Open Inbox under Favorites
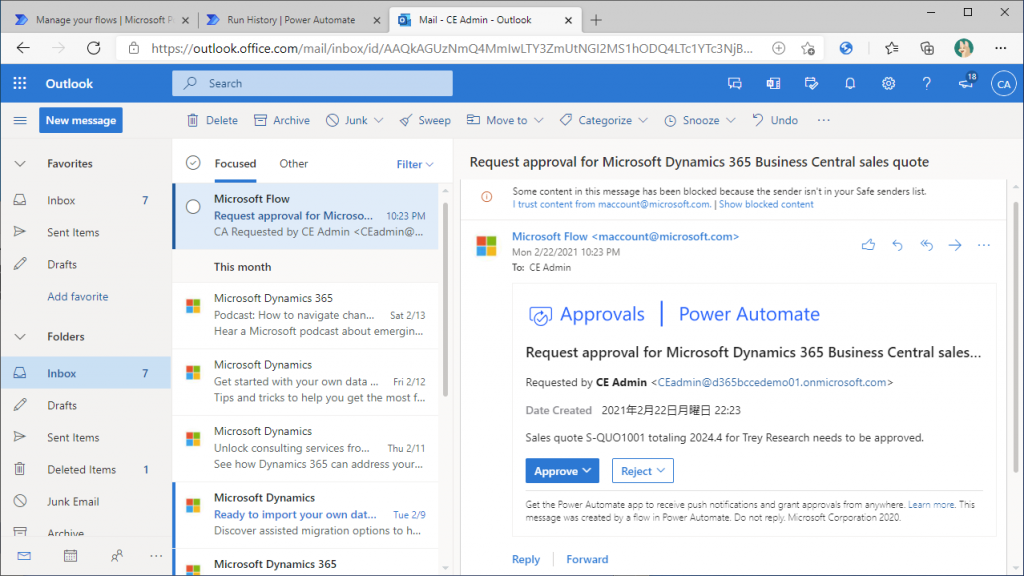The width and height of the screenshot is (1024, 576). pos(86,200)
